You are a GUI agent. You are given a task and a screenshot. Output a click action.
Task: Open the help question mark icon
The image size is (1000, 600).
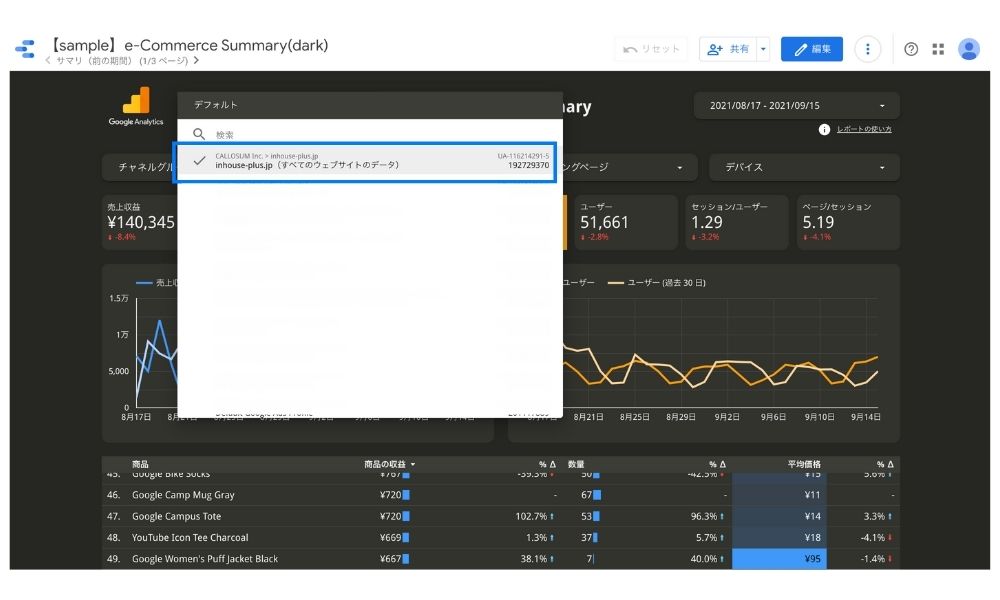[x=911, y=49]
